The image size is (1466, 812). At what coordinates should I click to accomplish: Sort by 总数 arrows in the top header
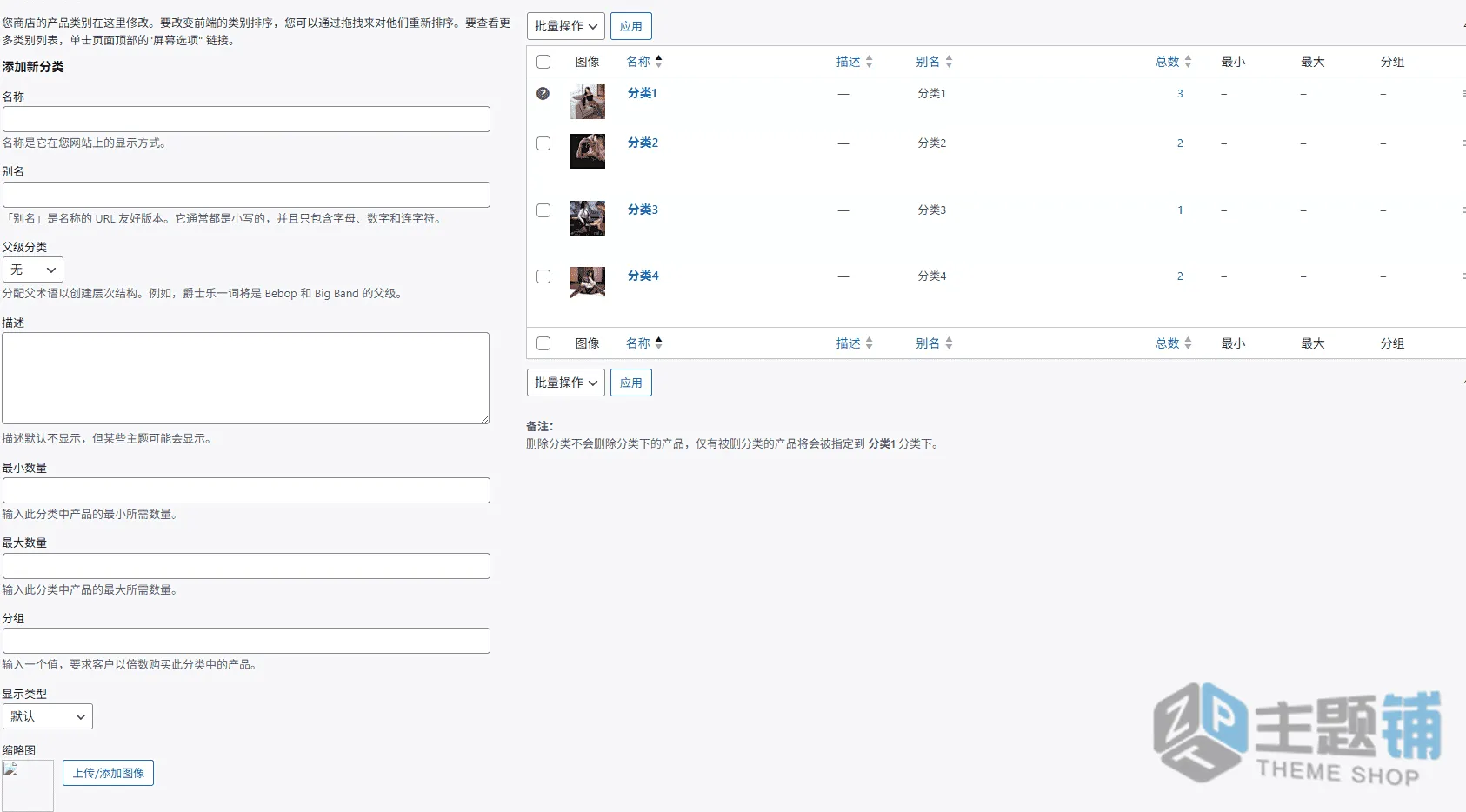(x=1188, y=62)
